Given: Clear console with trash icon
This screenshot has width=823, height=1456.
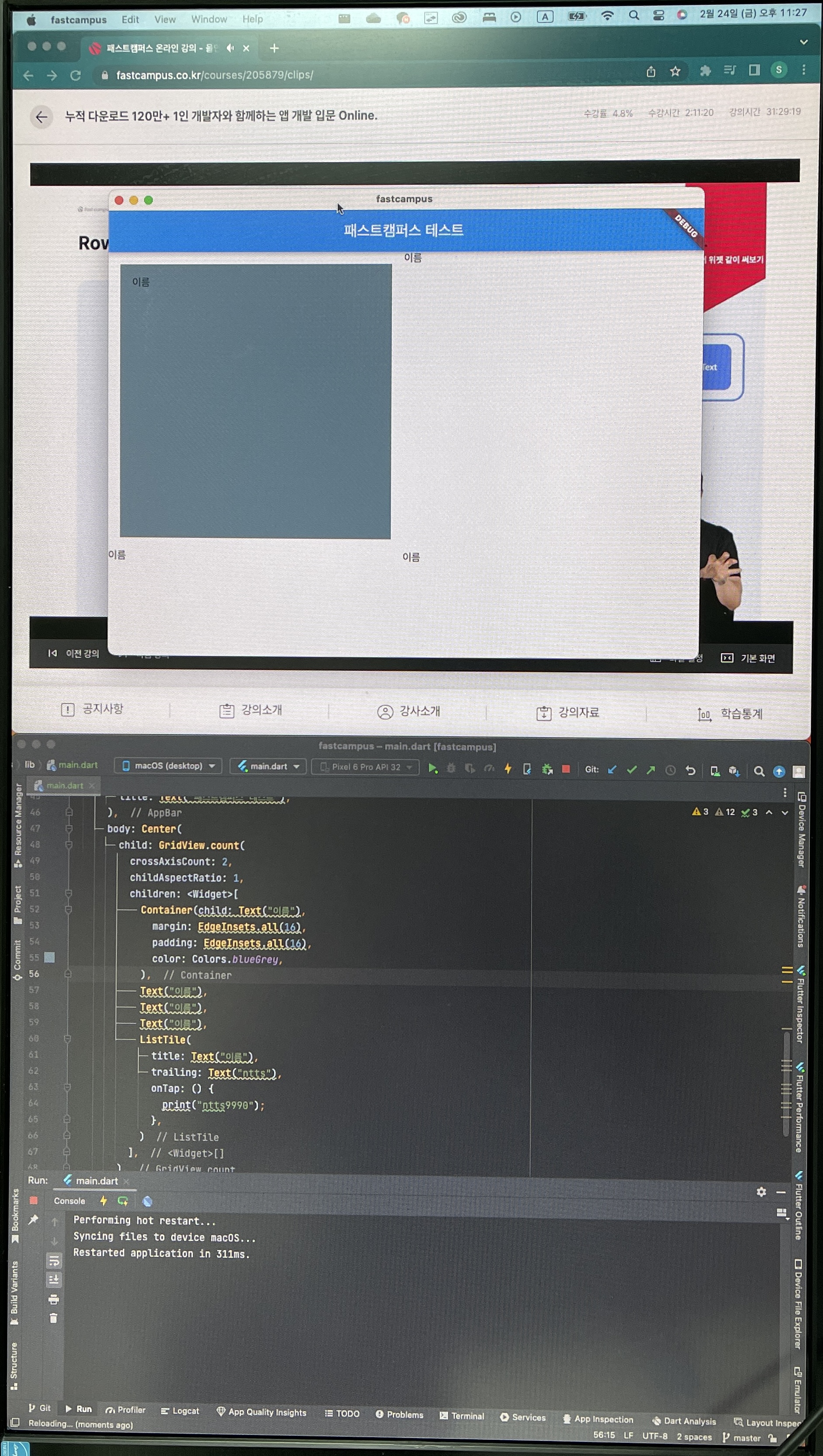Looking at the screenshot, I should (x=54, y=1318).
